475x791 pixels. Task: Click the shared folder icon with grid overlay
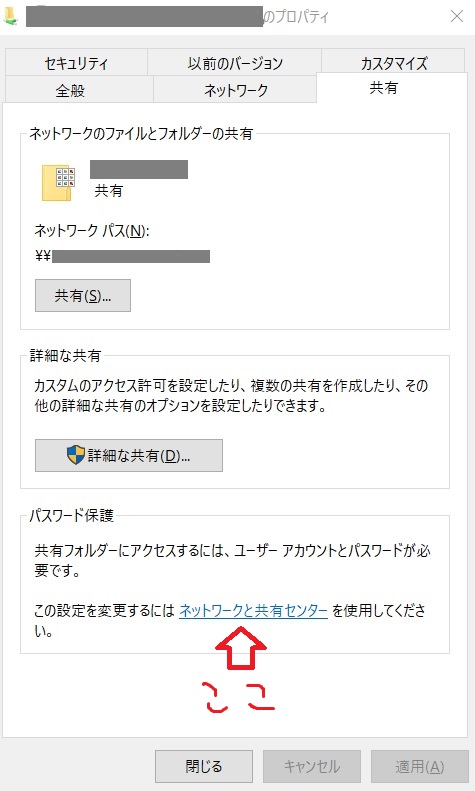pyautogui.click(x=58, y=183)
